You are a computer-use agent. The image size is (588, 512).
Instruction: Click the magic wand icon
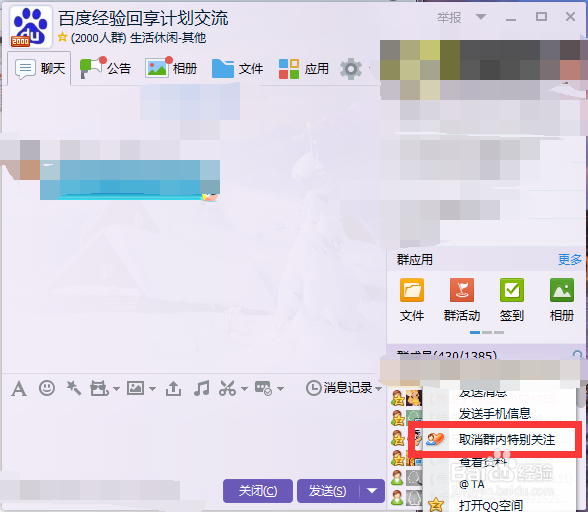click(x=74, y=388)
